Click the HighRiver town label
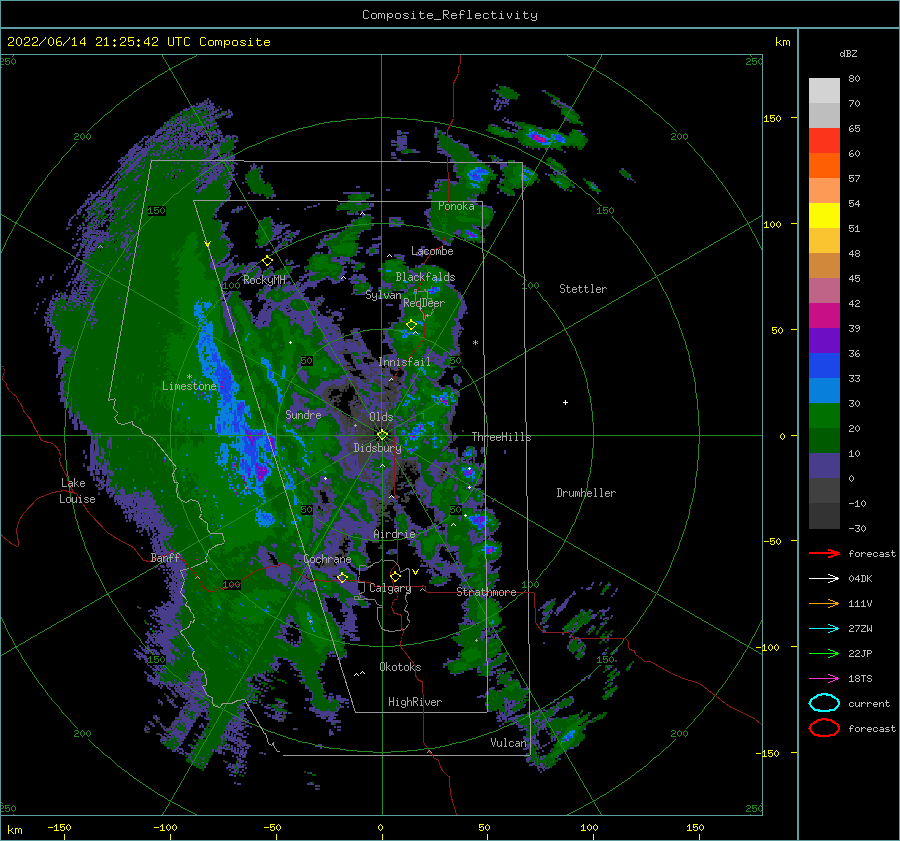 pyautogui.click(x=415, y=702)
